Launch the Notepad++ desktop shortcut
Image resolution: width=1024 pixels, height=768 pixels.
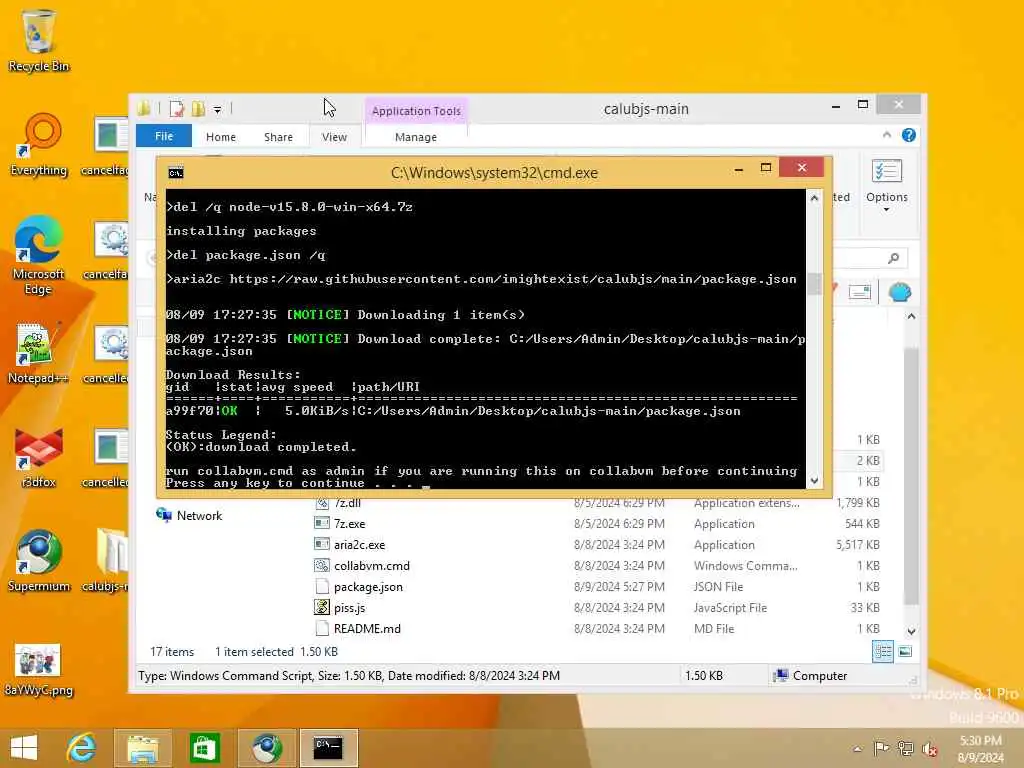click(37, 353)
